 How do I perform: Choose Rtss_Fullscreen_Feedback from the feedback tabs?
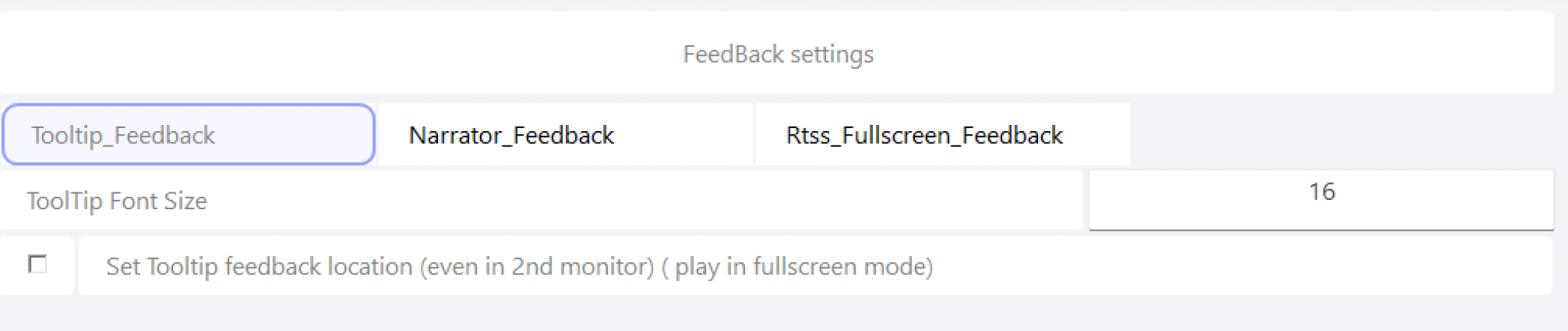click(942, 135)
